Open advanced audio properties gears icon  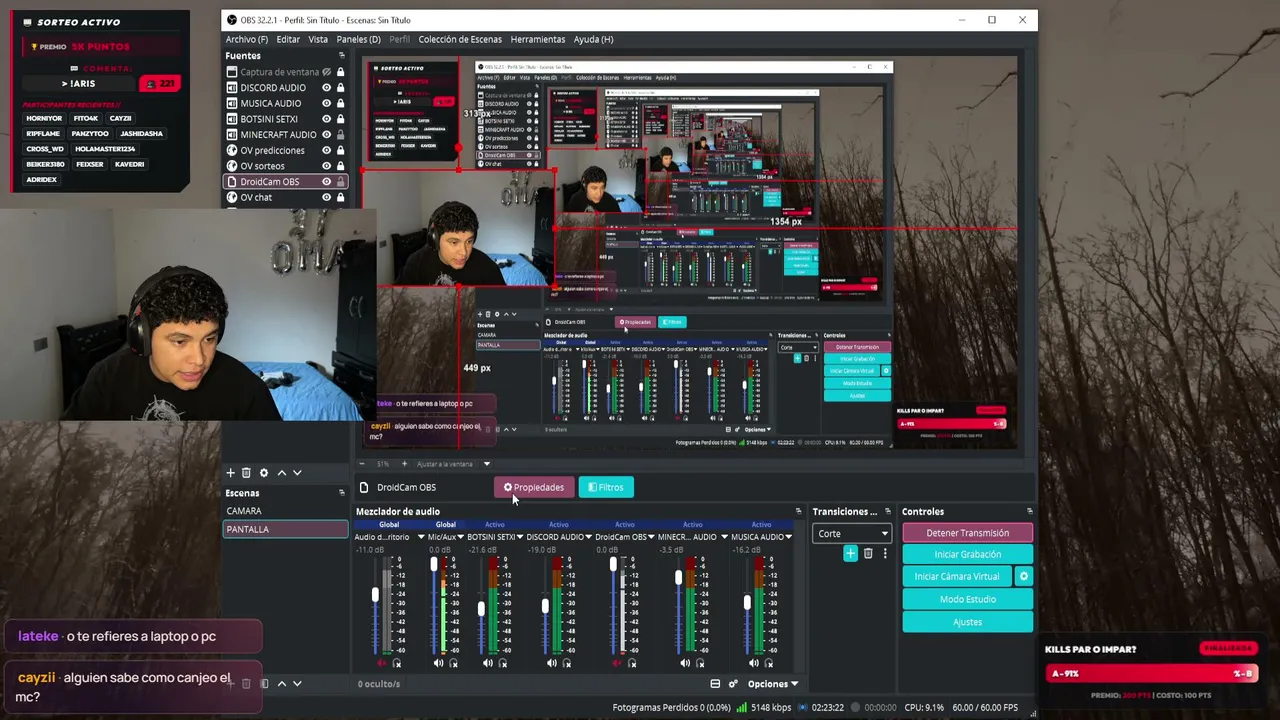tap(733, 684)
